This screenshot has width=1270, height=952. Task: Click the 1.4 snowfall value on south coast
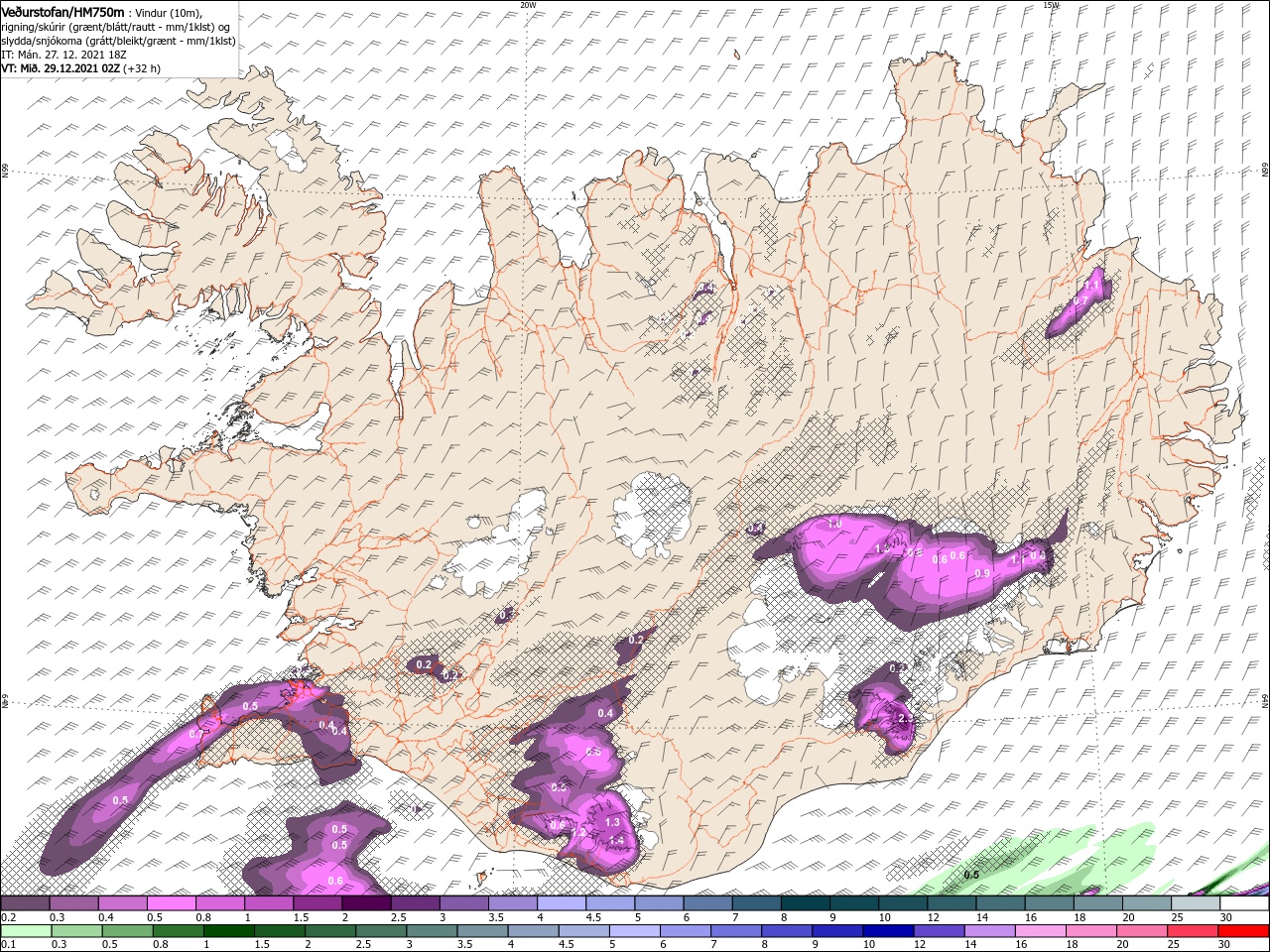pos(616,840)
